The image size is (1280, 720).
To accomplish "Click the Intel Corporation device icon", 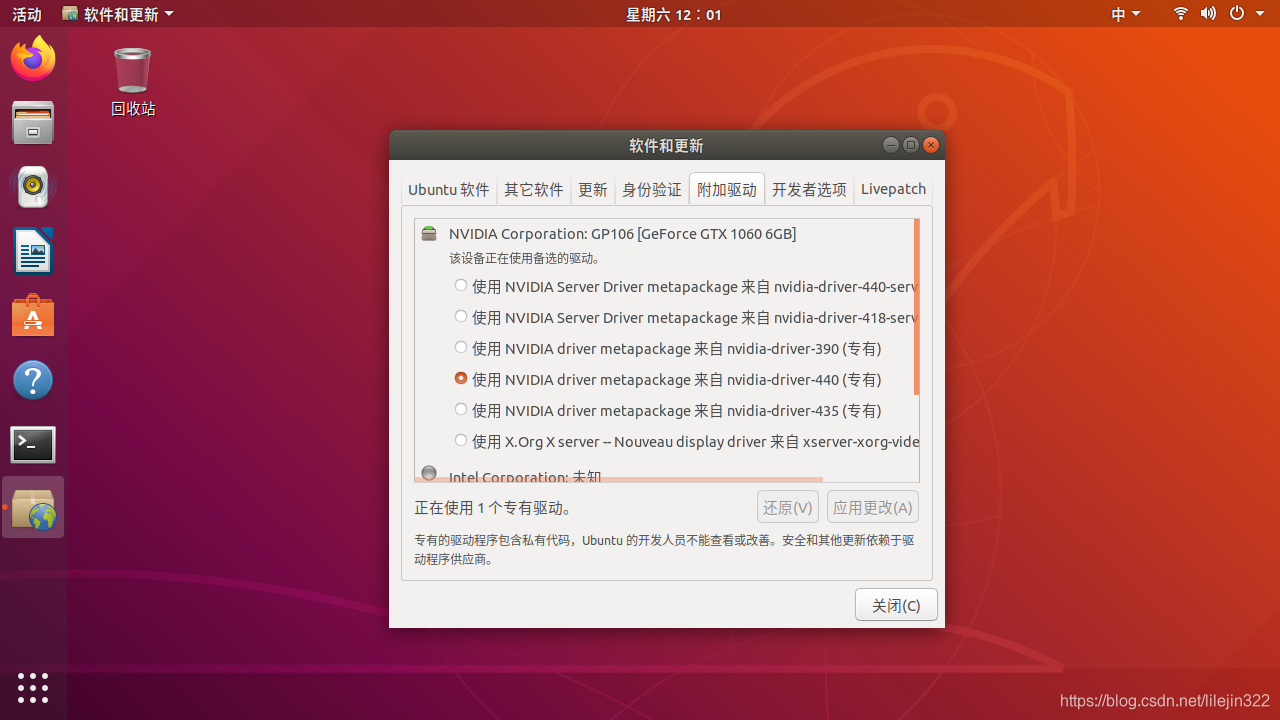I will coord(429,473).
